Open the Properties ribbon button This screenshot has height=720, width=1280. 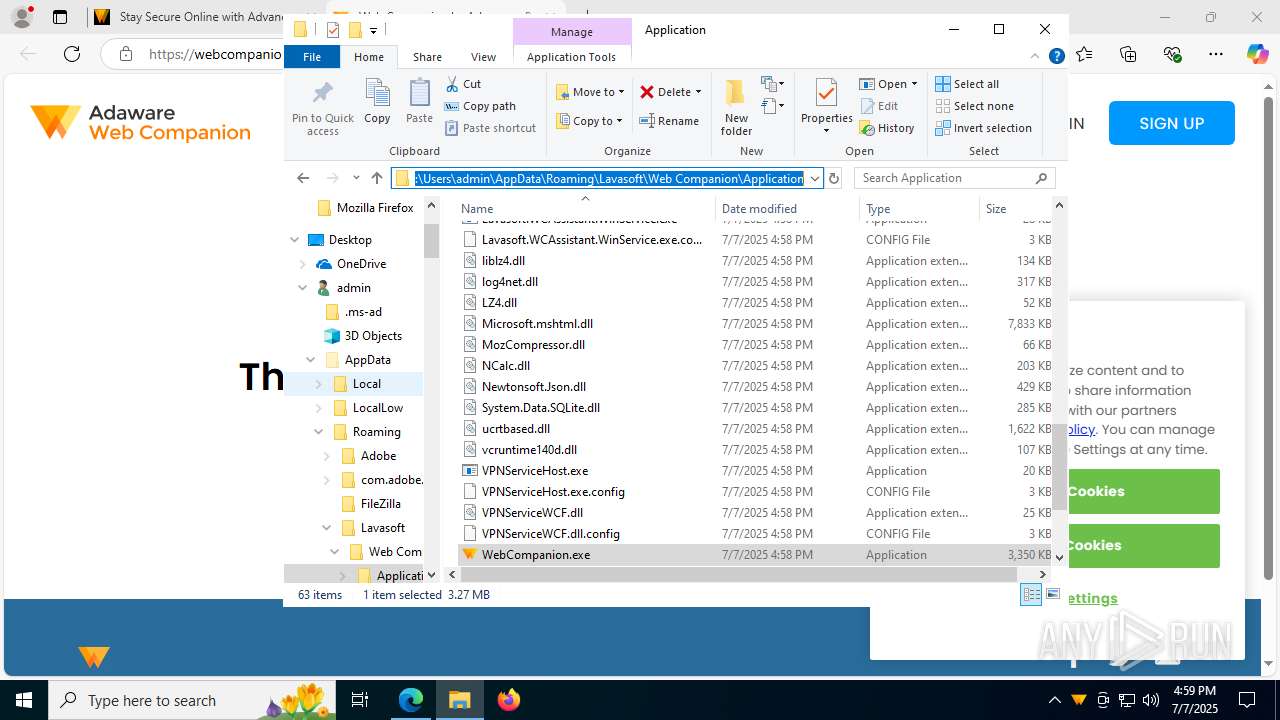826,106
